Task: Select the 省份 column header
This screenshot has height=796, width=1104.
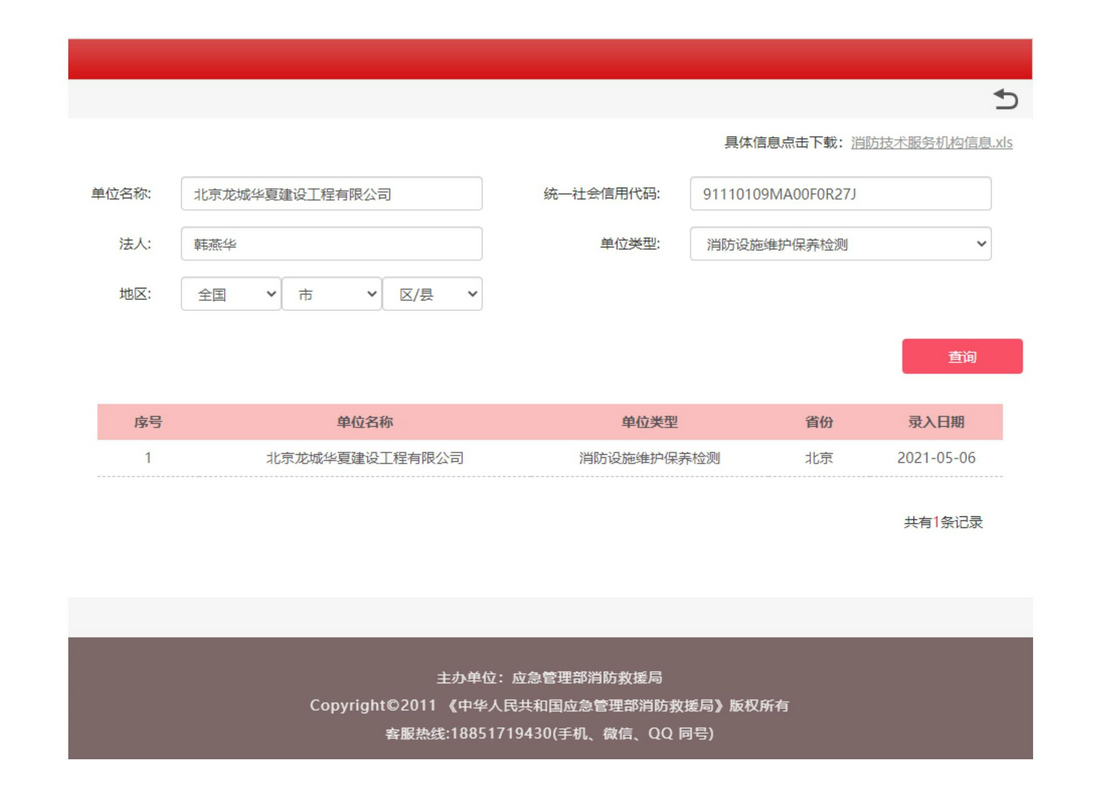Action: 819,422
